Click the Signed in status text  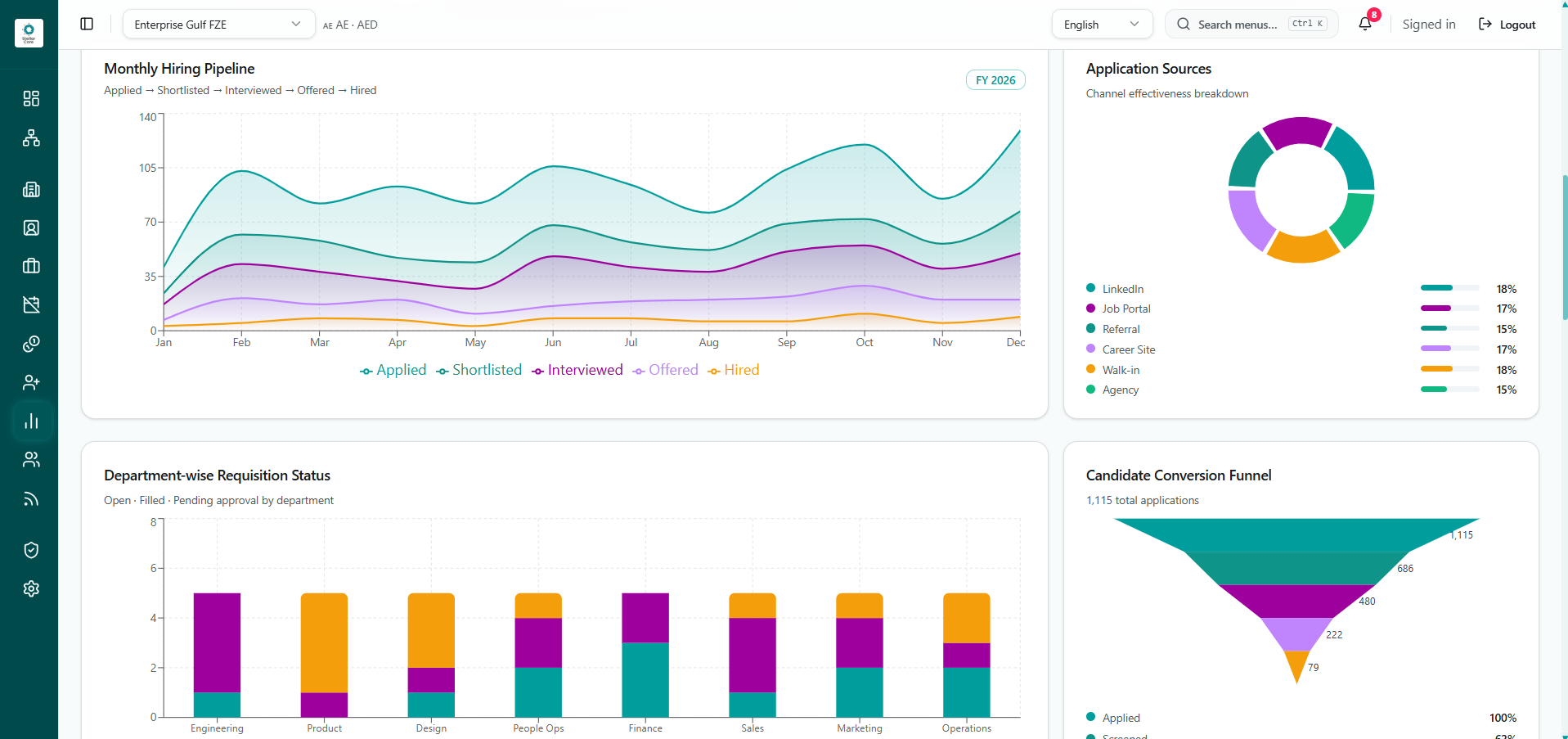point(1429,25)
